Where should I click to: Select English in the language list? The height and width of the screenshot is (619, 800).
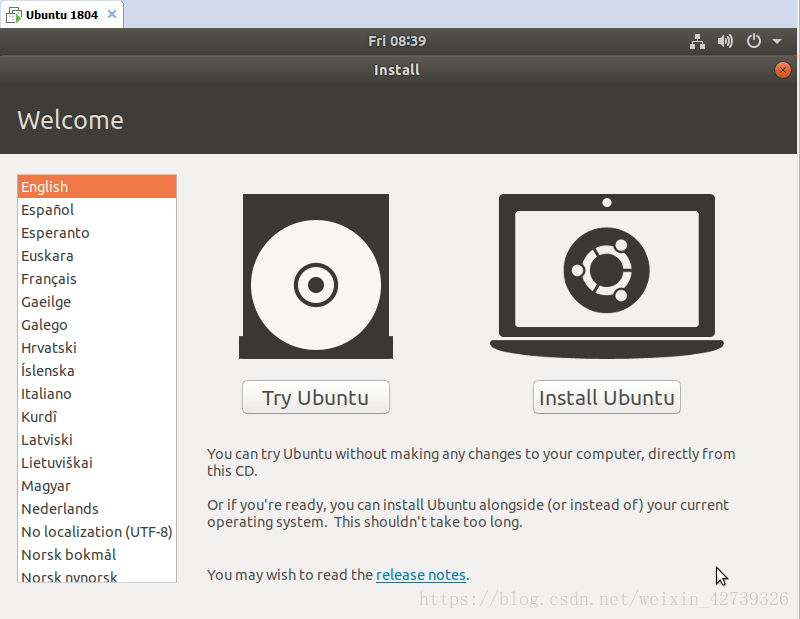pyautogui.click(x=97, y=187)
